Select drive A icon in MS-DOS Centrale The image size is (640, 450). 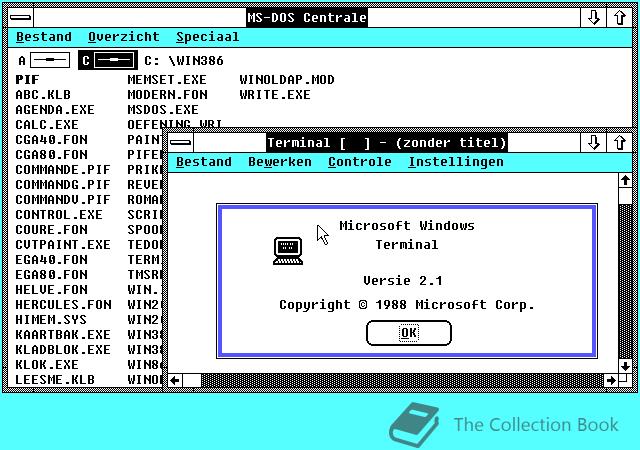44,60
